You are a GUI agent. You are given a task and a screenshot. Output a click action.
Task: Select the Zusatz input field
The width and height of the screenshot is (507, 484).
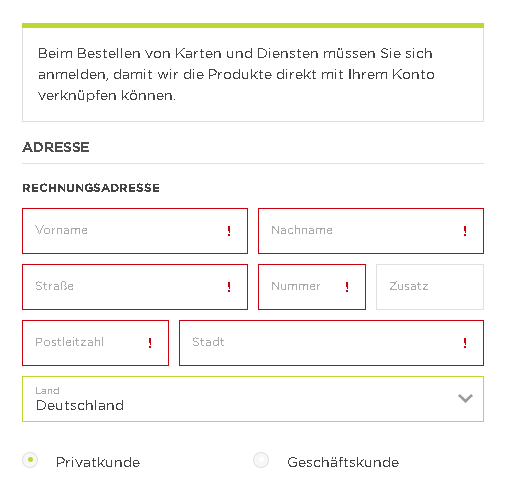[x=430, y=287]
